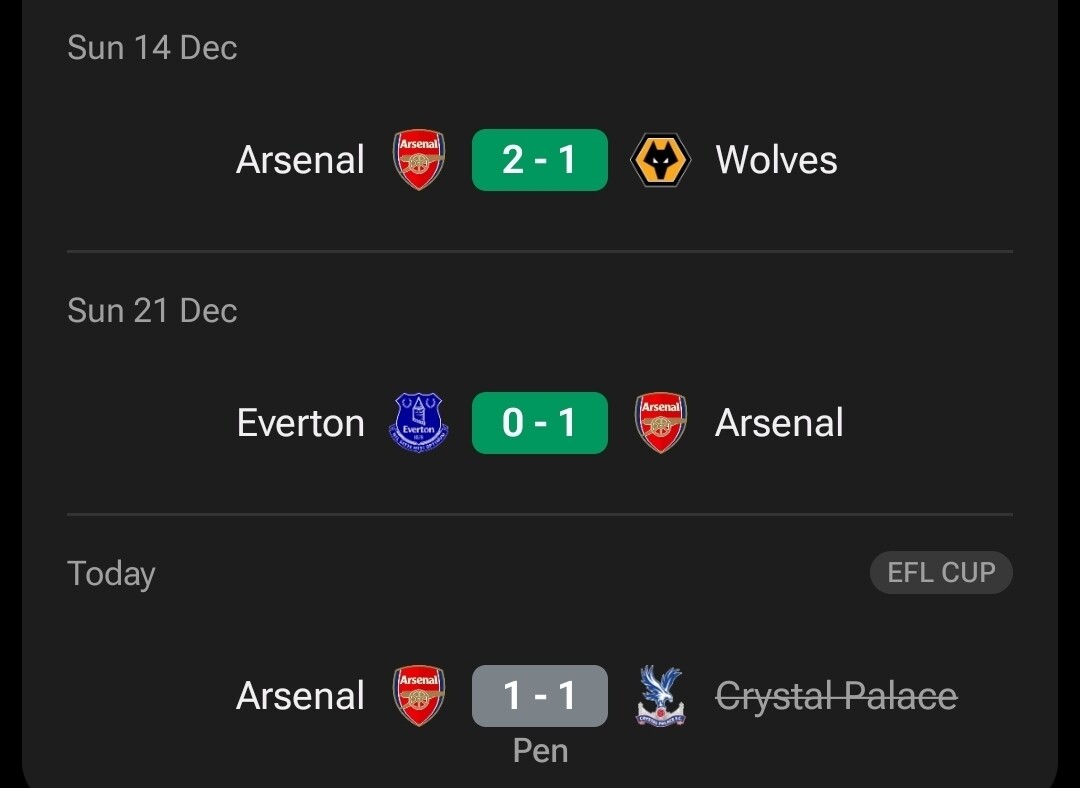The width and height of the screenshot is (1080, 788).
Task: Click Arsenal crest in the Crystal Palace row
Action: (418, 696)
